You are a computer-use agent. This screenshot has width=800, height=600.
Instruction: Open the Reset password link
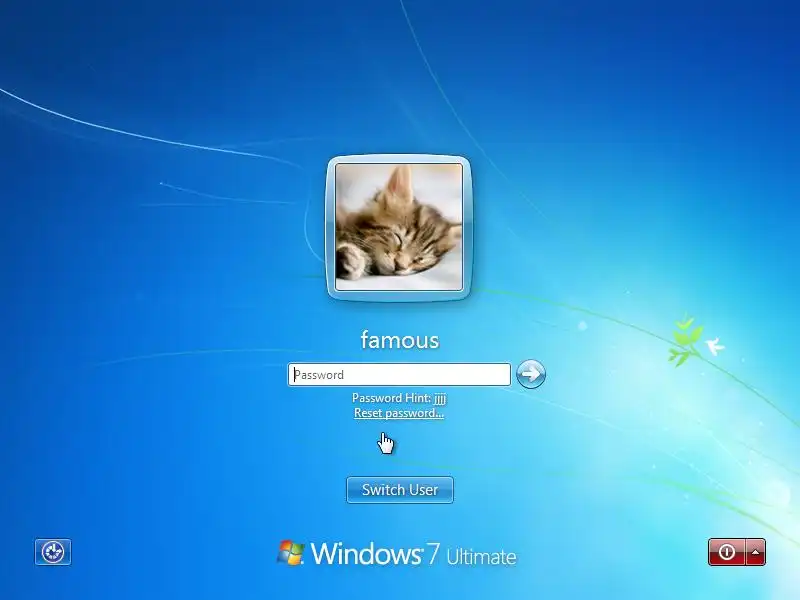pos(399,413)
